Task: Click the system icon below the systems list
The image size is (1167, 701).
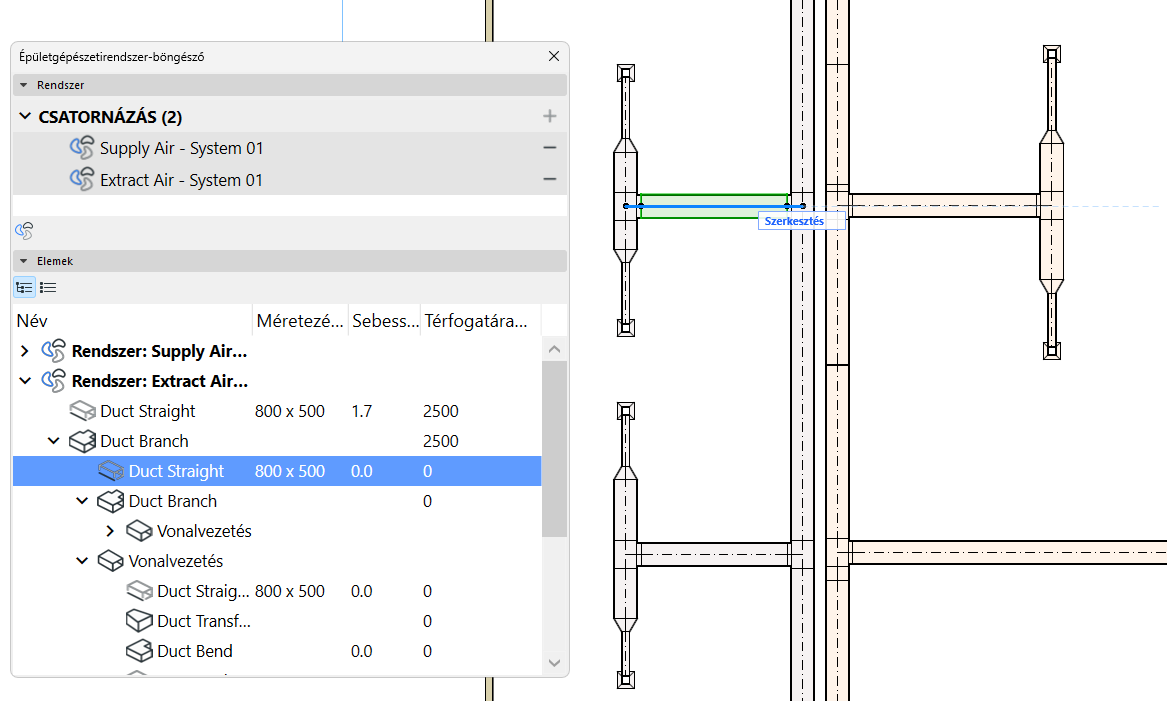Action: pos(24,231)
